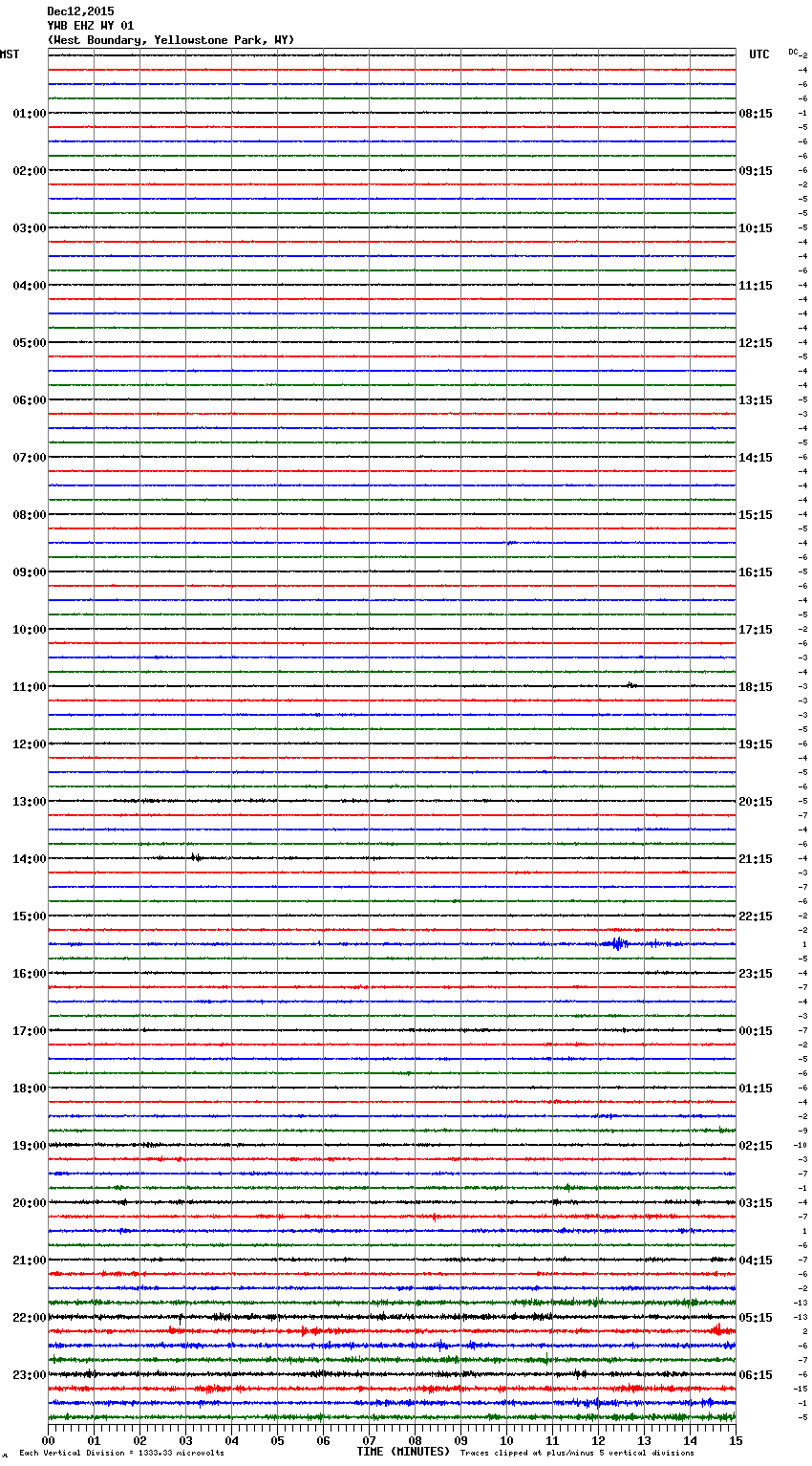The image size is (812, 1466).
Task: Click the 03:00 MST time label
Action: click(30, 228)
